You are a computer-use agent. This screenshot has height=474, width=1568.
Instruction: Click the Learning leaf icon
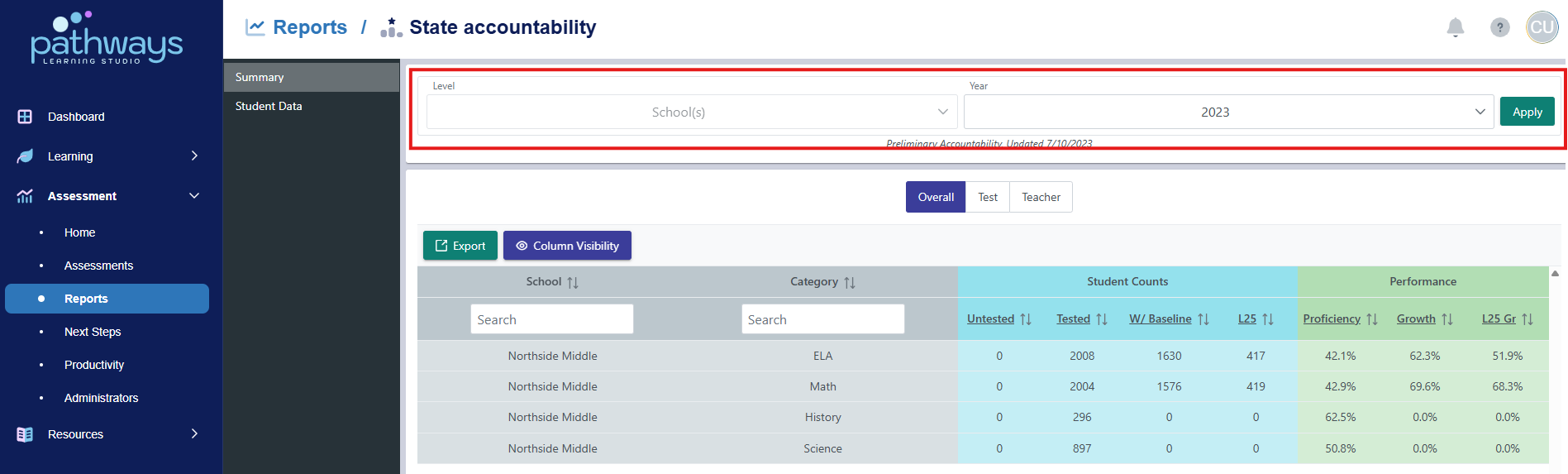(25, 156)
